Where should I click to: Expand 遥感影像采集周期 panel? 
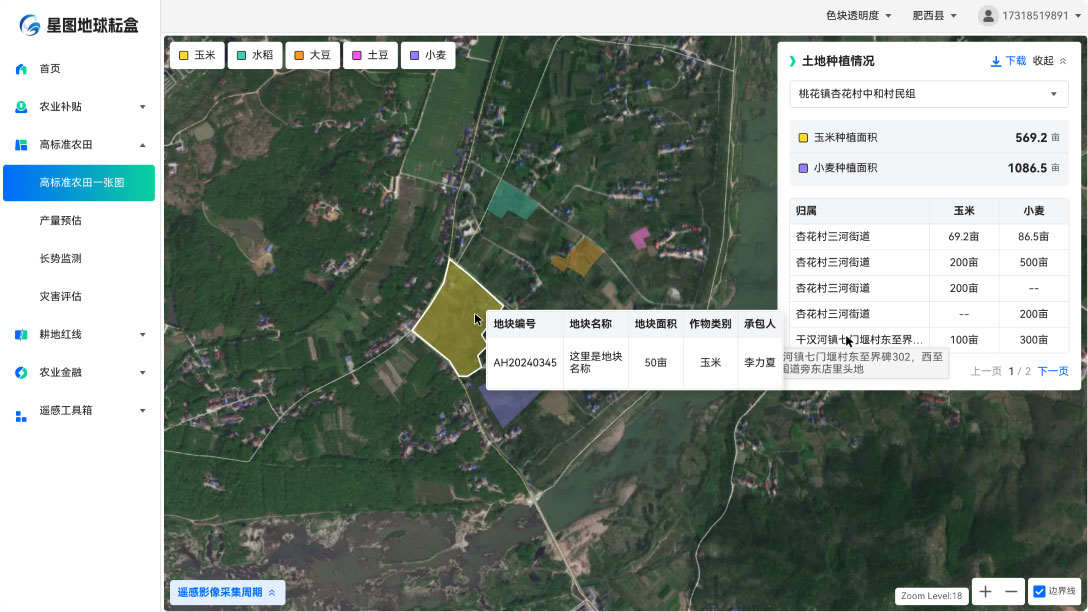227,592
